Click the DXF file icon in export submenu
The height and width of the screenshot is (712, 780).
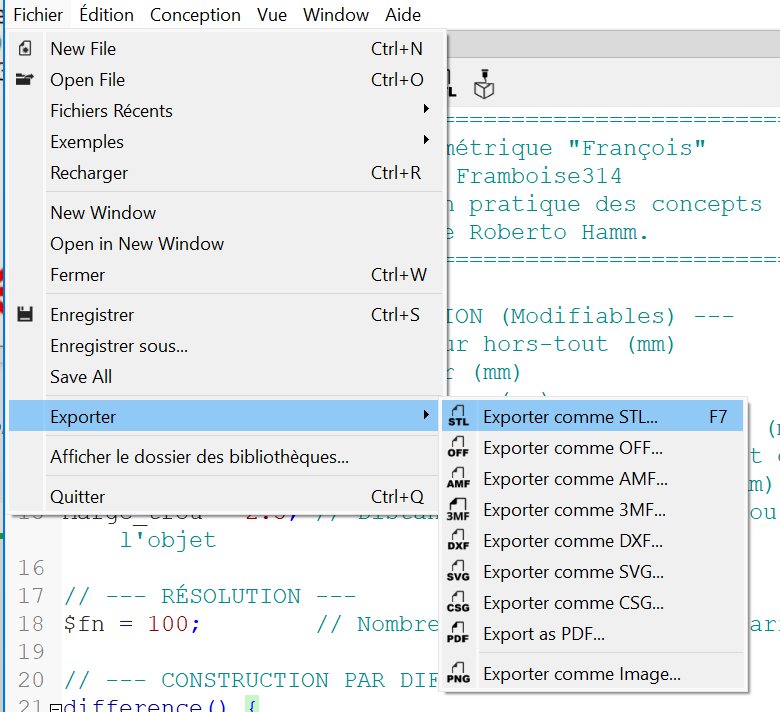[x=458, y=541]
